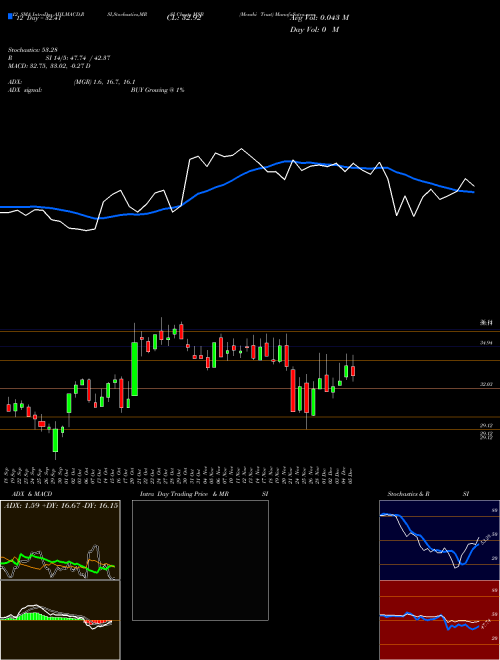Click the 'SI 14/3: 47.74 / 42.37' reading
The width and height of the screenshot is (500, 660).
[x=78, y=58]
